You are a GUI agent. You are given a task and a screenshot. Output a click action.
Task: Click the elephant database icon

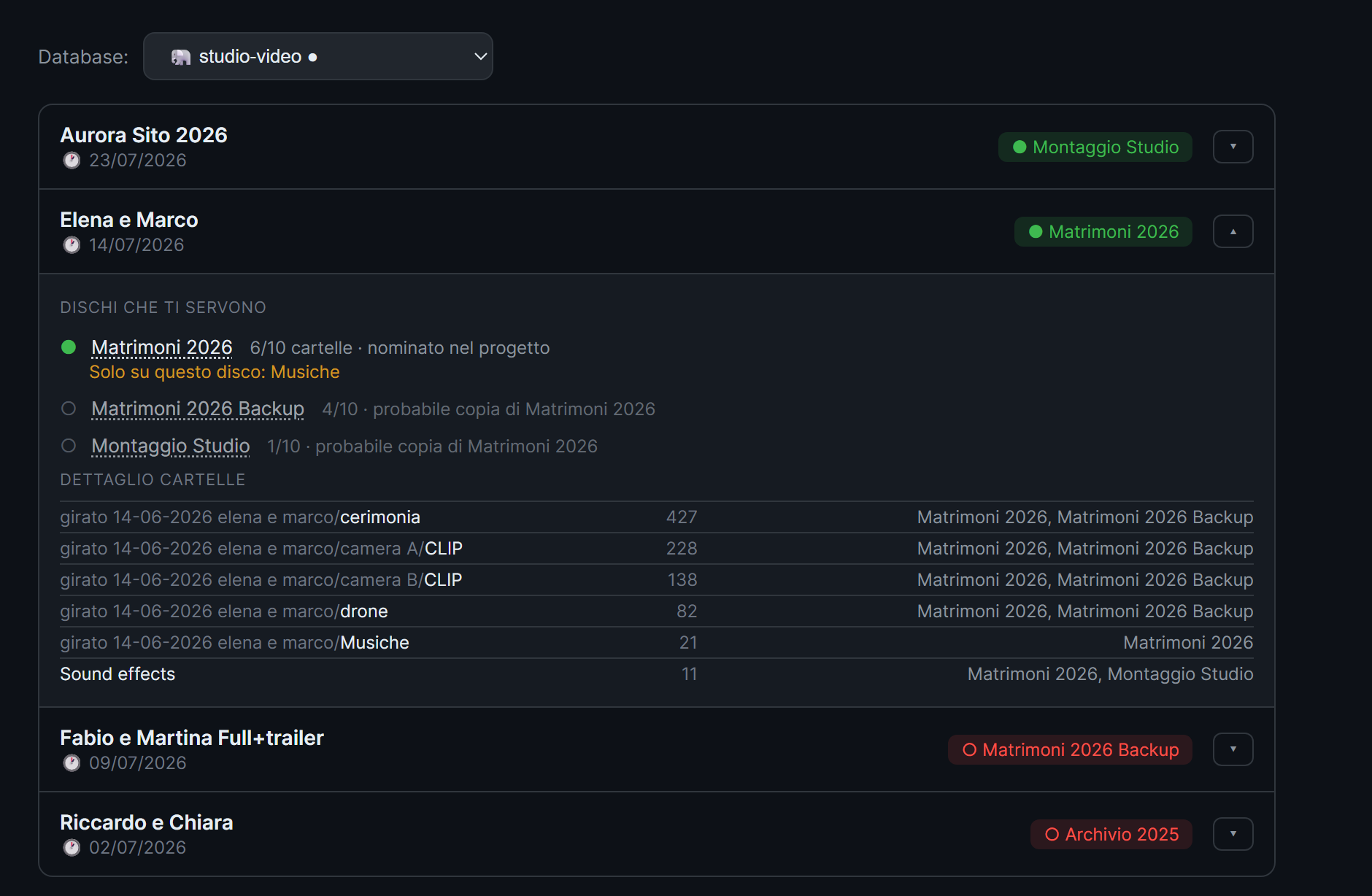180,57
